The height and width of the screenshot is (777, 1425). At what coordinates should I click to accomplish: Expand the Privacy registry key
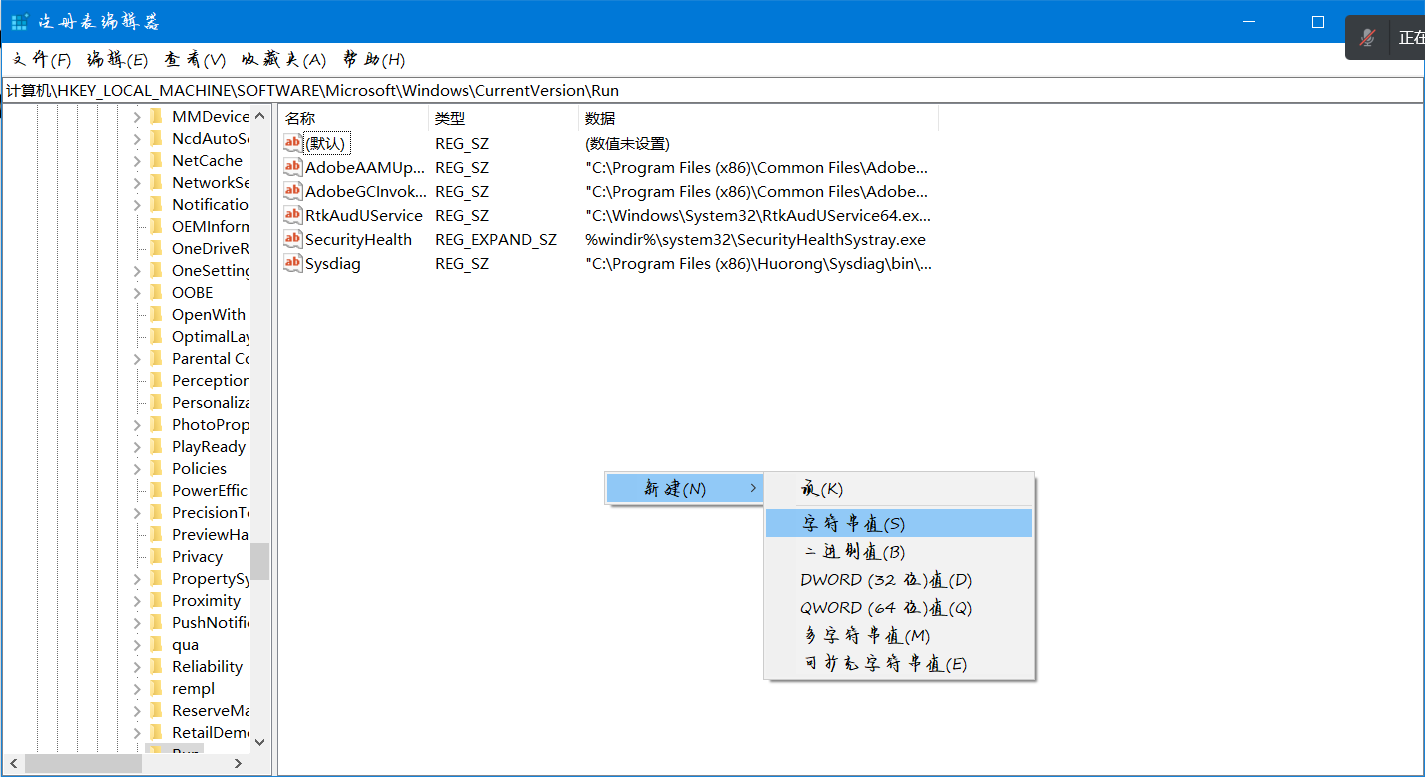(139, 556)
